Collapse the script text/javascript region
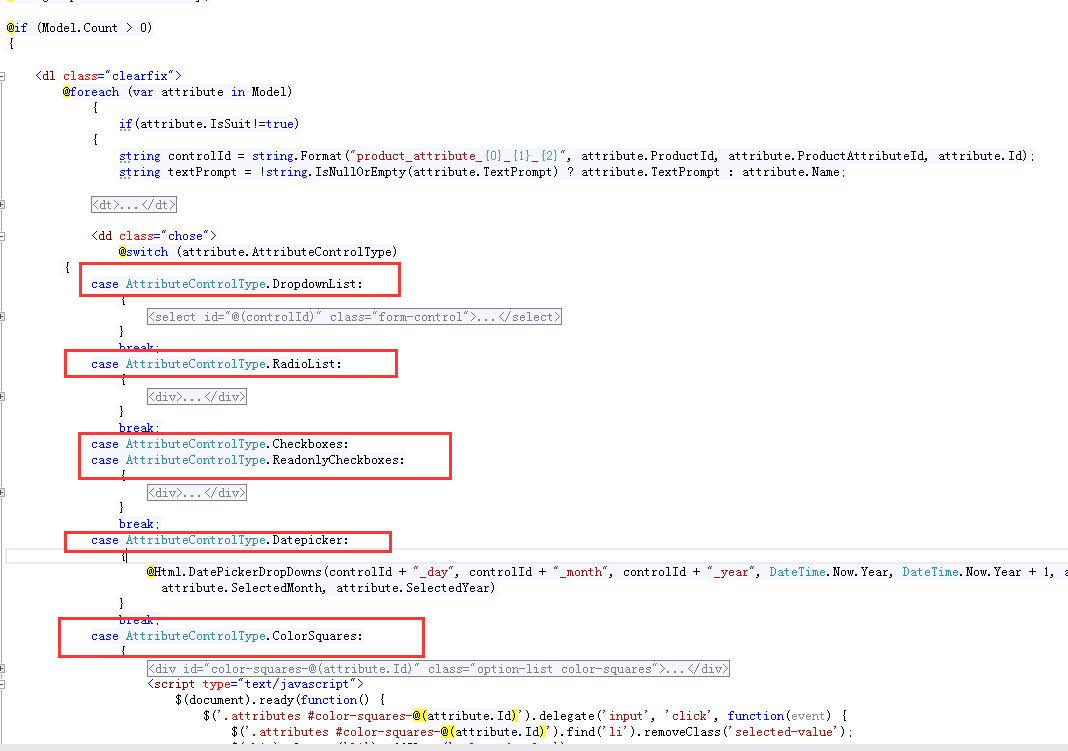This screenshot has width=1068, height=751. tap(2, 684)
